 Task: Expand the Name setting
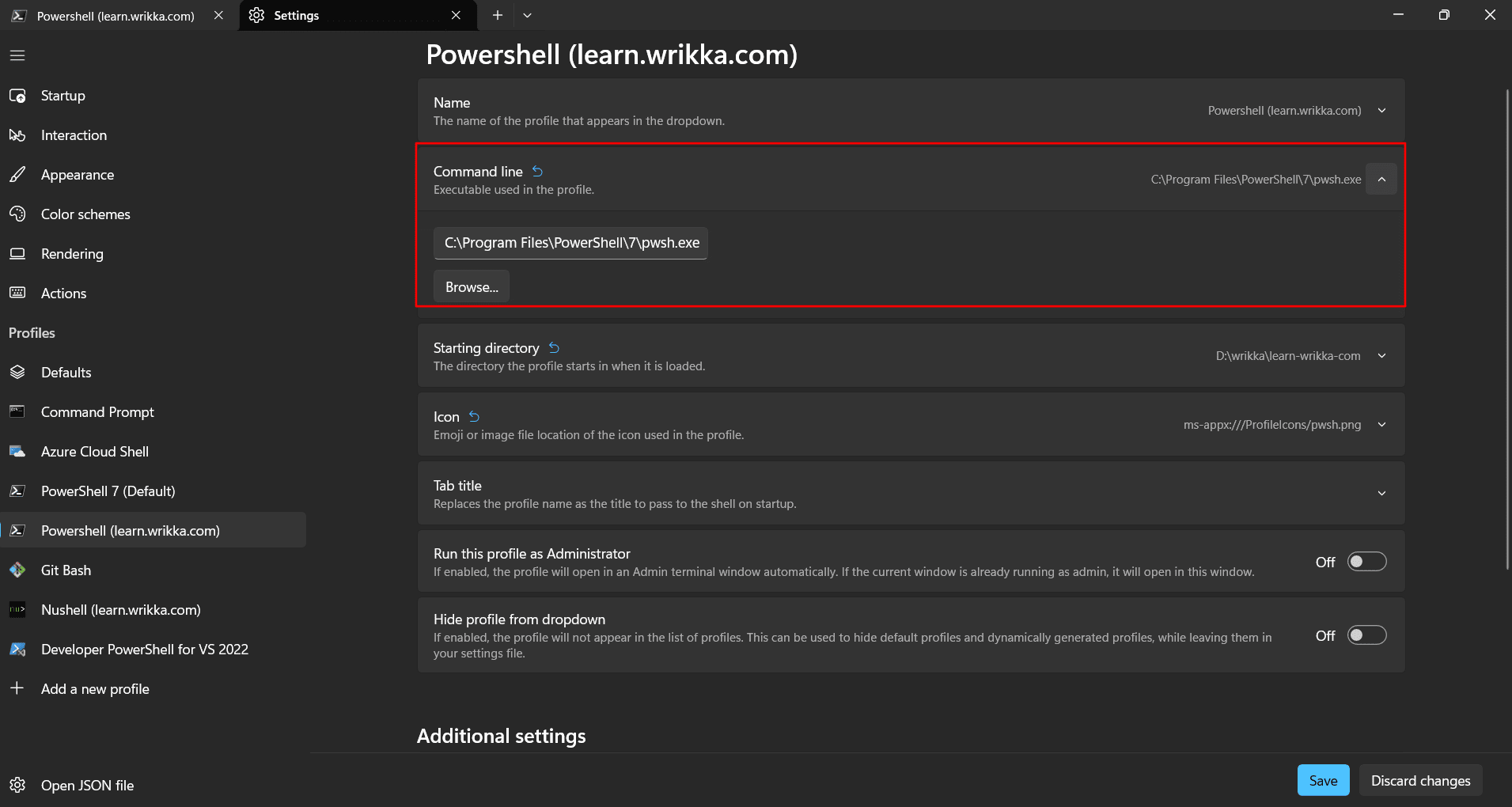[1381, 111]
